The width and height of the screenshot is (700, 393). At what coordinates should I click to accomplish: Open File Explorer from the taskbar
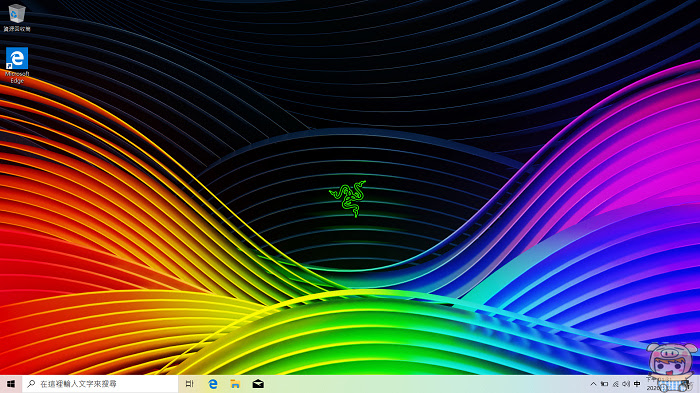(x=235, y=384)
